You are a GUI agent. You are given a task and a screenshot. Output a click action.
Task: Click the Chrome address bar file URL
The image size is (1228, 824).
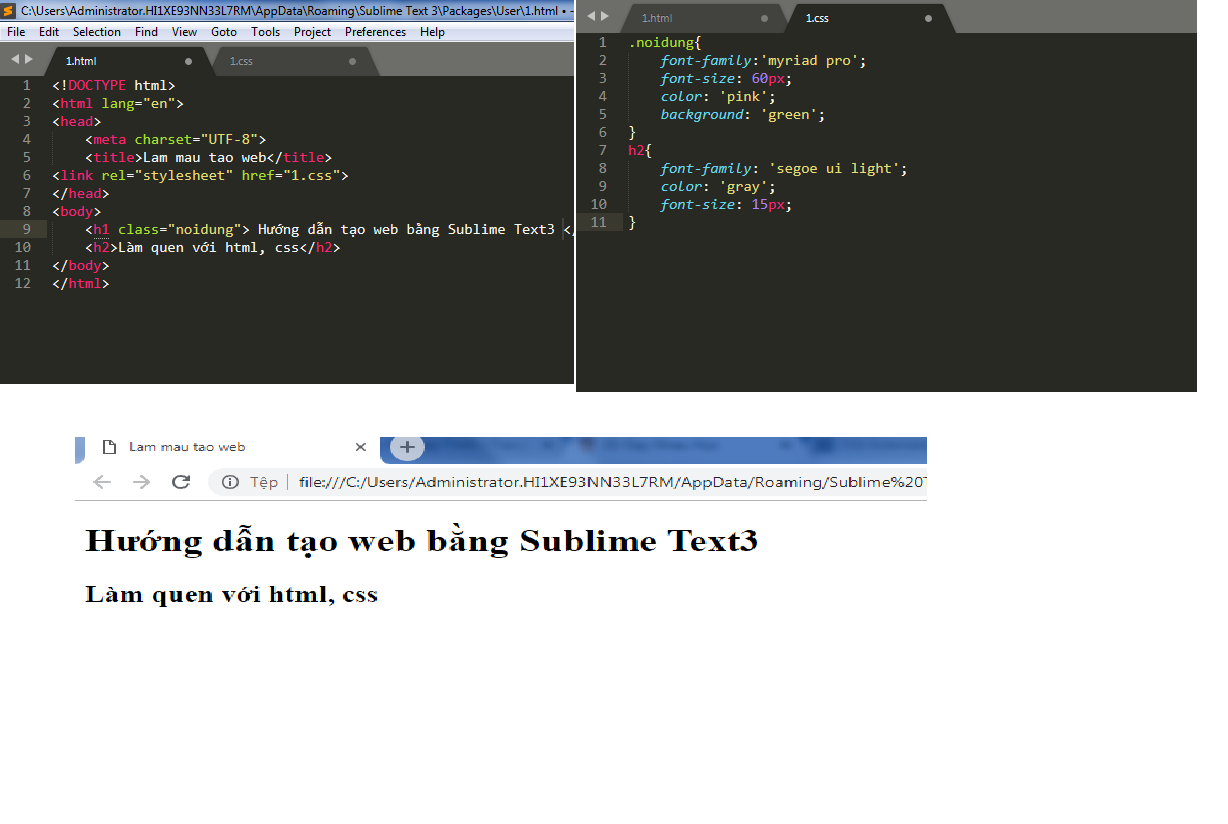pyautogui.click(x=612, y=482)
